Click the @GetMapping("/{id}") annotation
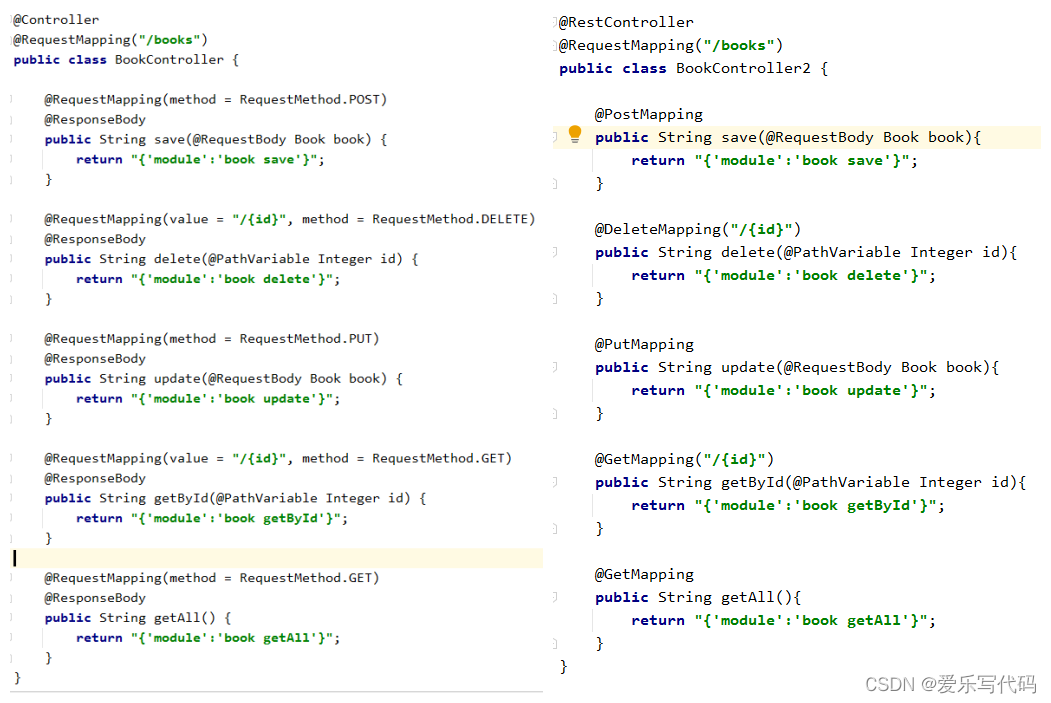 (x=684, y=459)
